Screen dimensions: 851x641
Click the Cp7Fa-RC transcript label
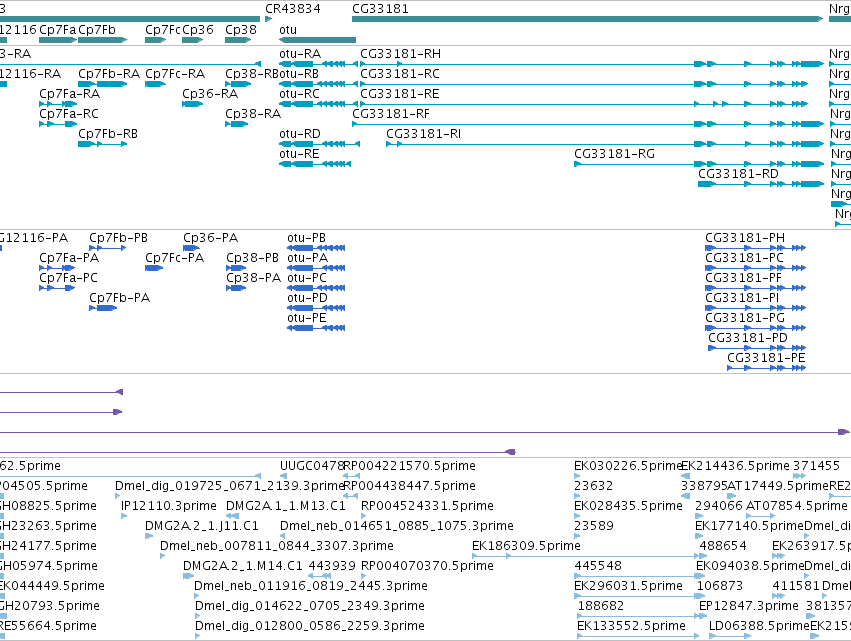[x=69, y=114]
